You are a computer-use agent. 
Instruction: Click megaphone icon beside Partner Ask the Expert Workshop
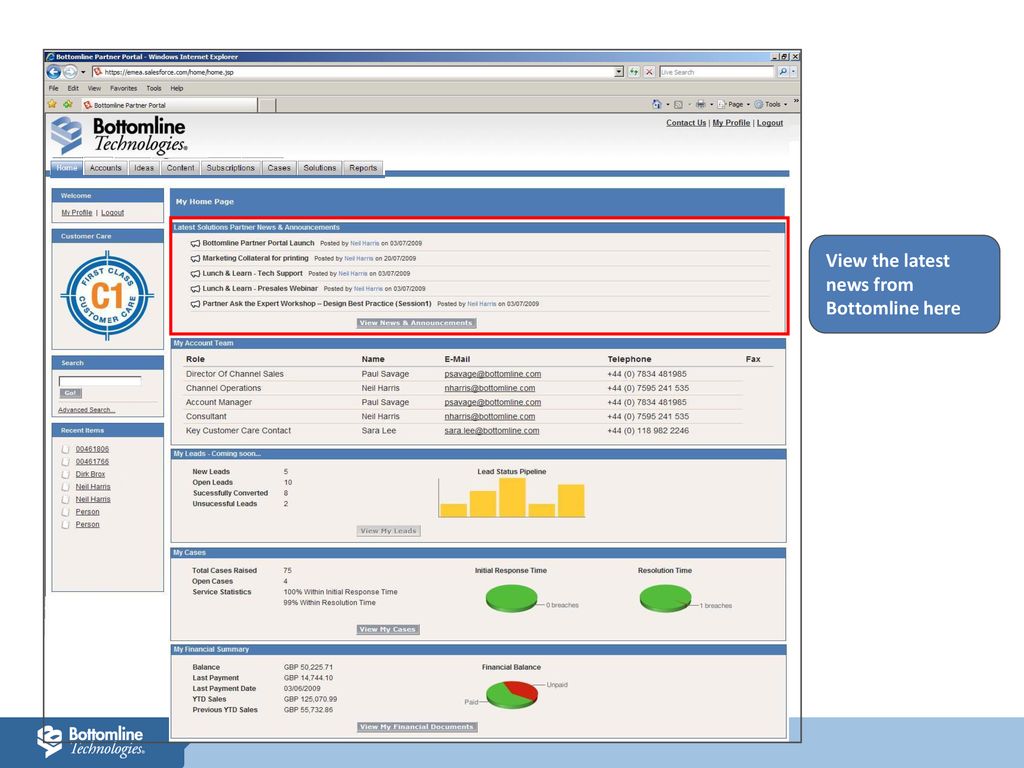pyautogui.click(x=195, y=304)
